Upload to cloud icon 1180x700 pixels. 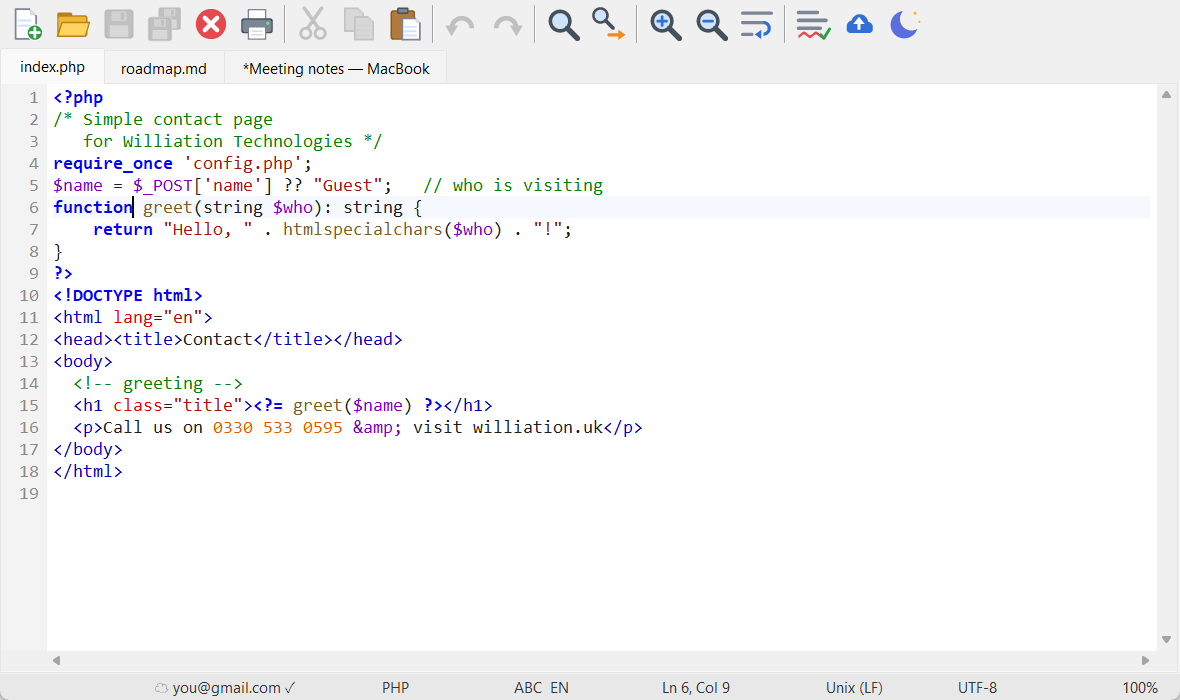tap(859, 24)
